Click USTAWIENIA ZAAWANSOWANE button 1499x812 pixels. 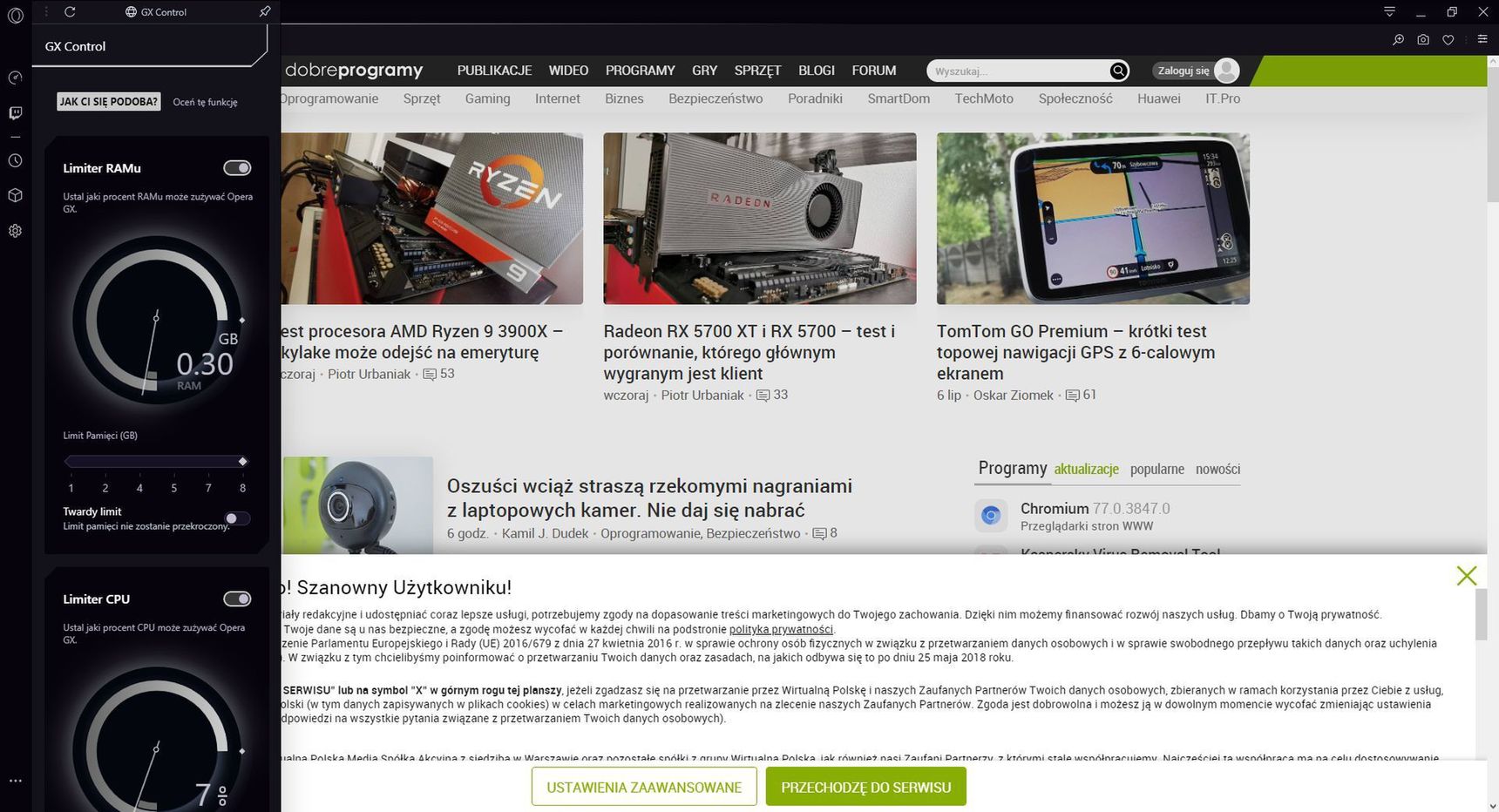coord(644,787)
